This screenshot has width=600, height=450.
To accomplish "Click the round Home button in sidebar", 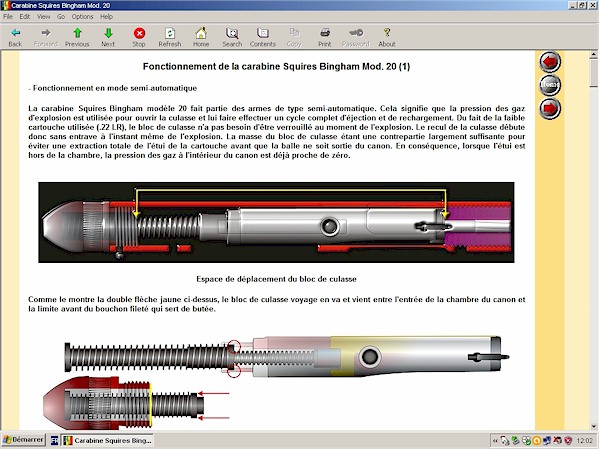I will (x=550, y=85).
